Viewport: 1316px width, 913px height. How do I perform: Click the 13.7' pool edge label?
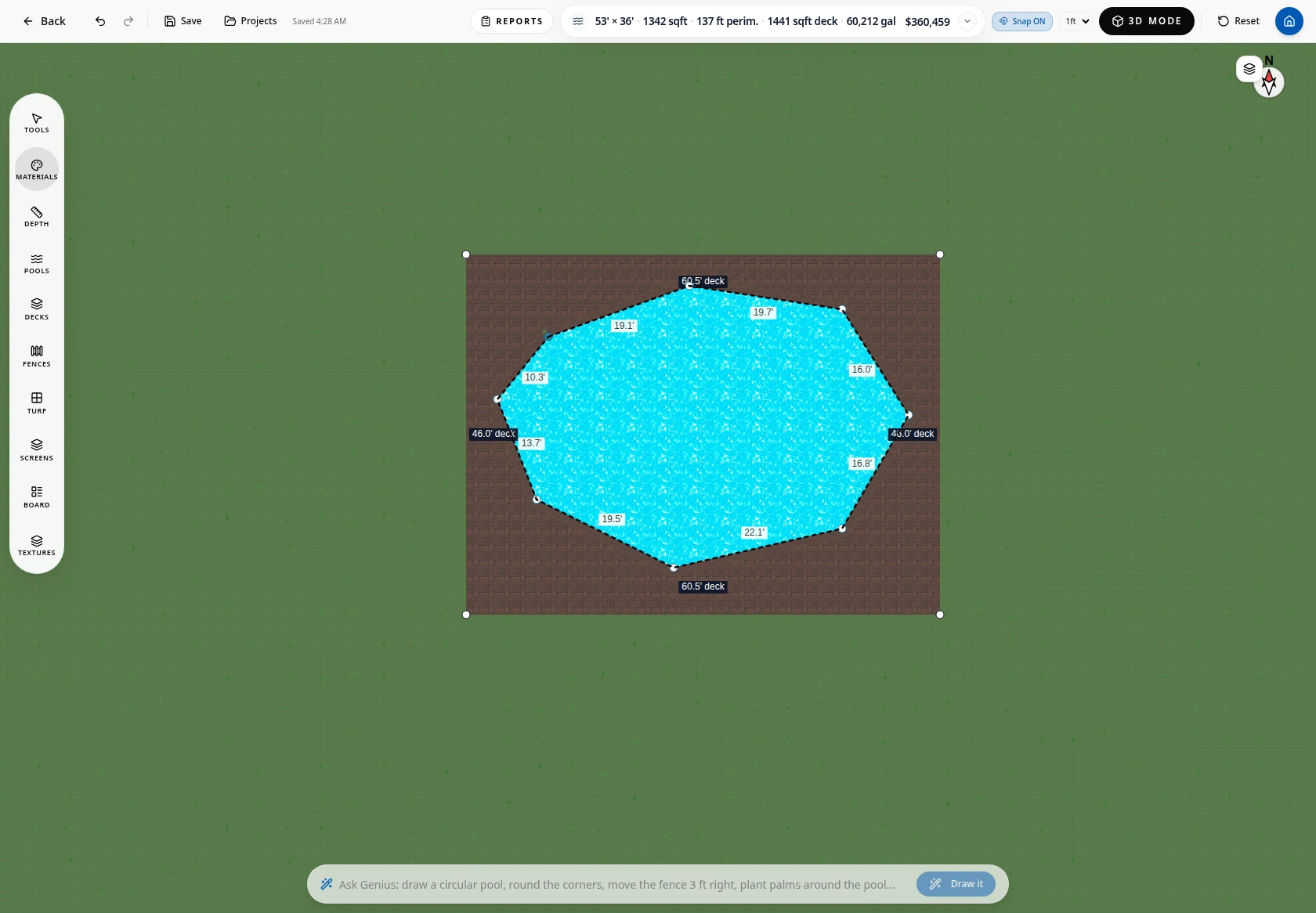pos(532,443)
